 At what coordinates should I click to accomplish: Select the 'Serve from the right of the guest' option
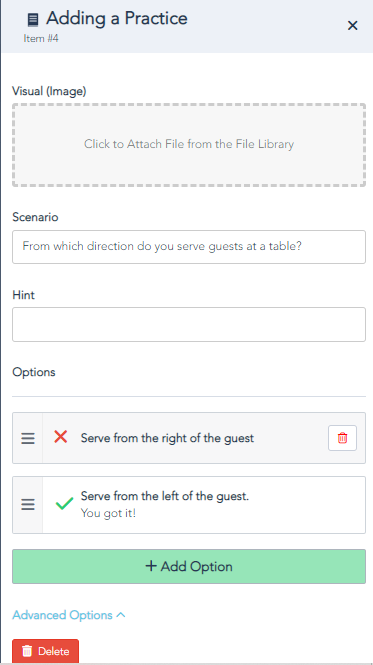167,438
